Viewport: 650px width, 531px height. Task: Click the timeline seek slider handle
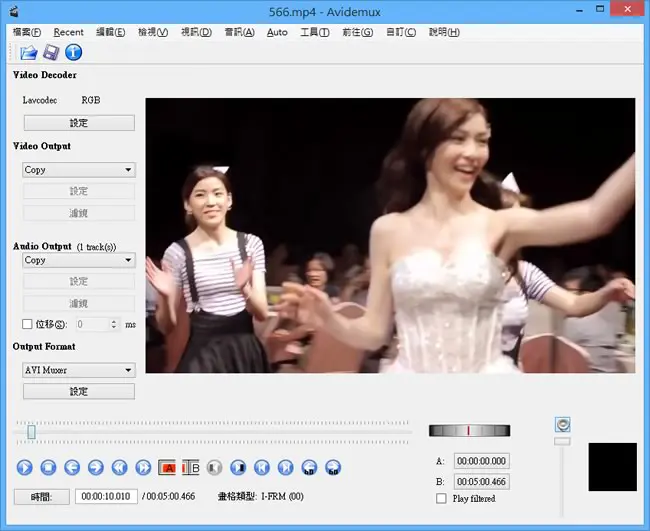(x=32, y=432)
